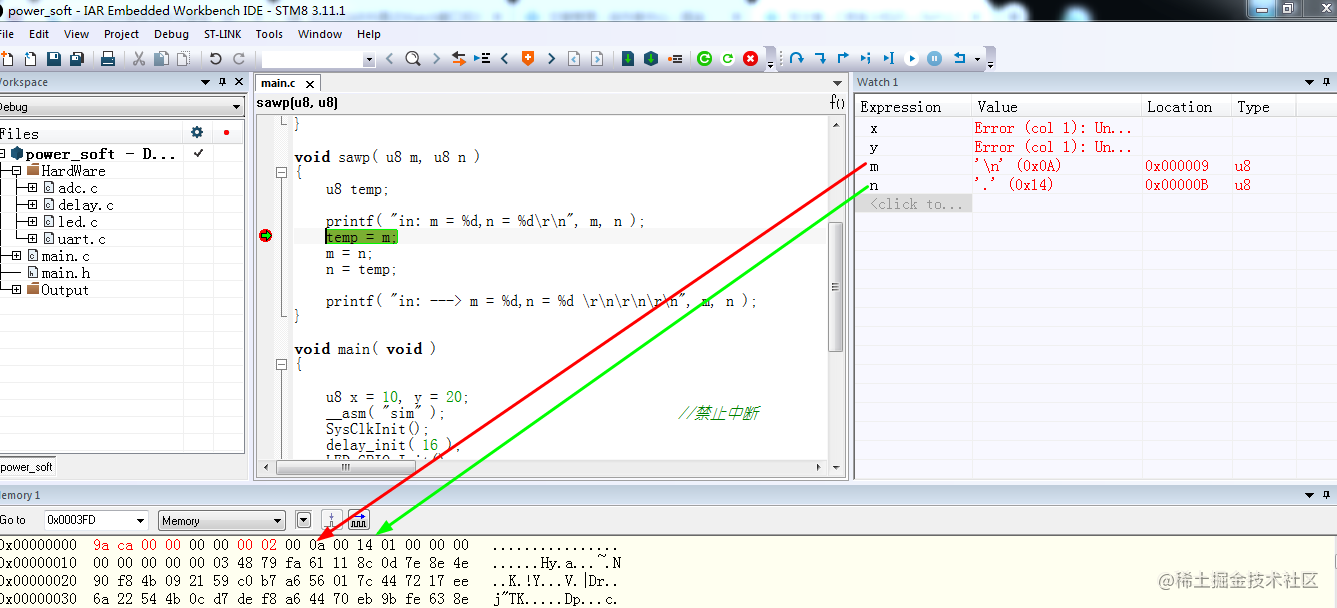Click the Memory live update waveform icon

(359, 520)
